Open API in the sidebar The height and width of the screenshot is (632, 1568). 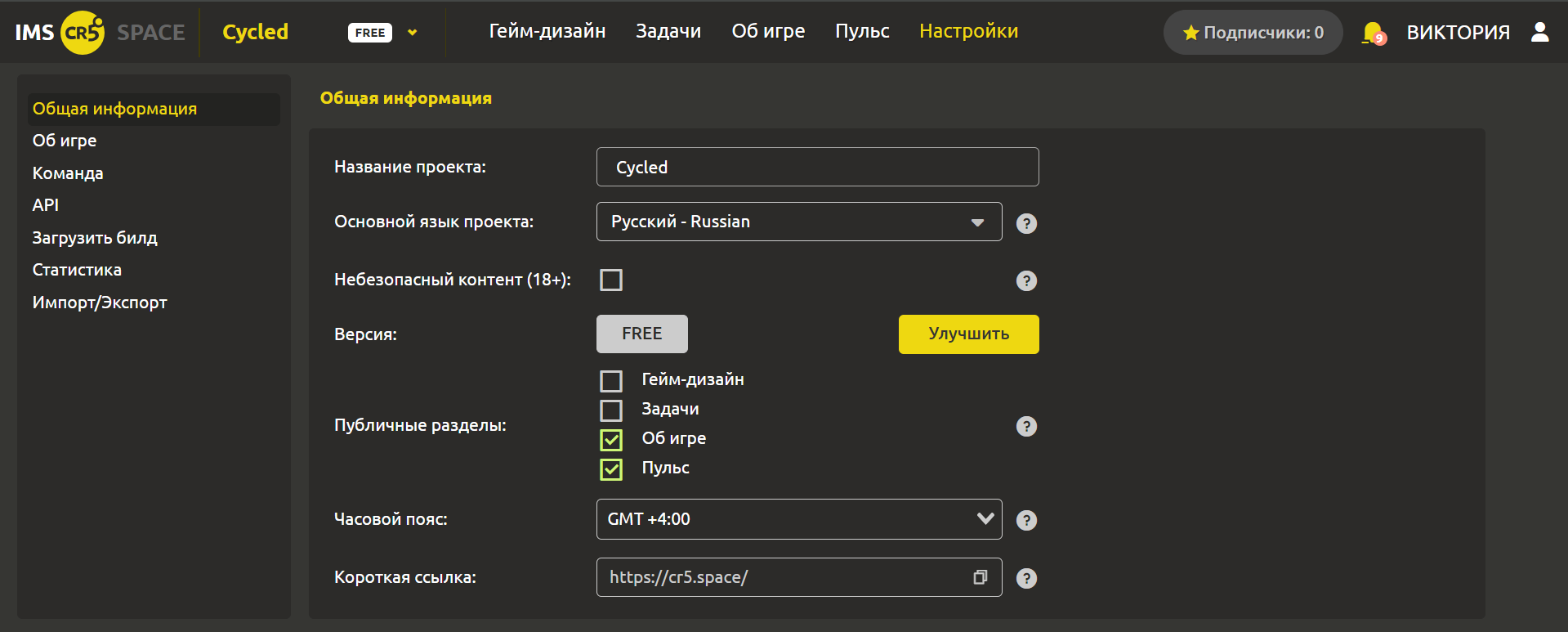[x=46, y=205]
